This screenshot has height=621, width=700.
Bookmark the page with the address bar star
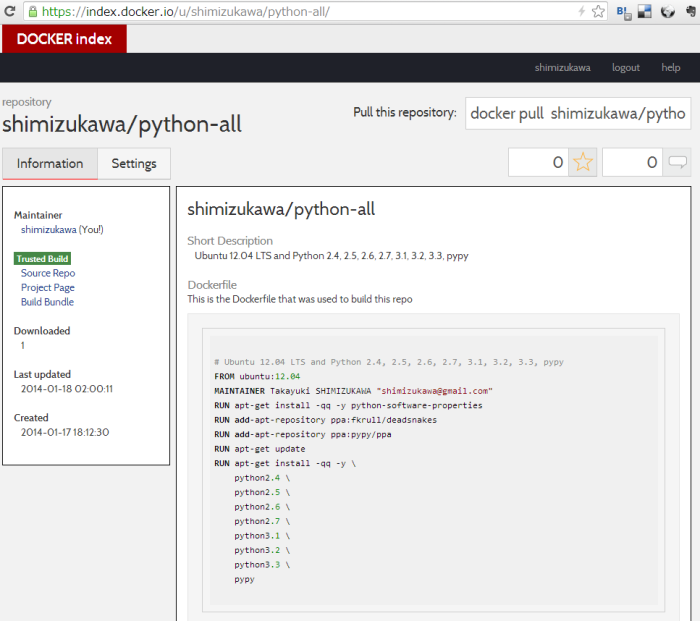pos(598,12)
